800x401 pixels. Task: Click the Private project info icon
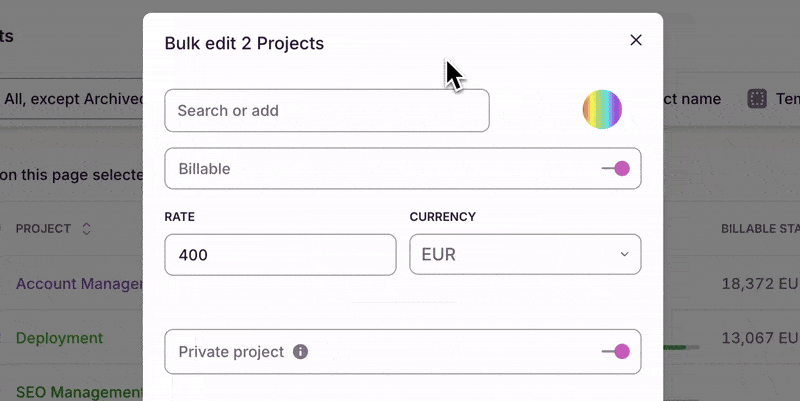300,352
